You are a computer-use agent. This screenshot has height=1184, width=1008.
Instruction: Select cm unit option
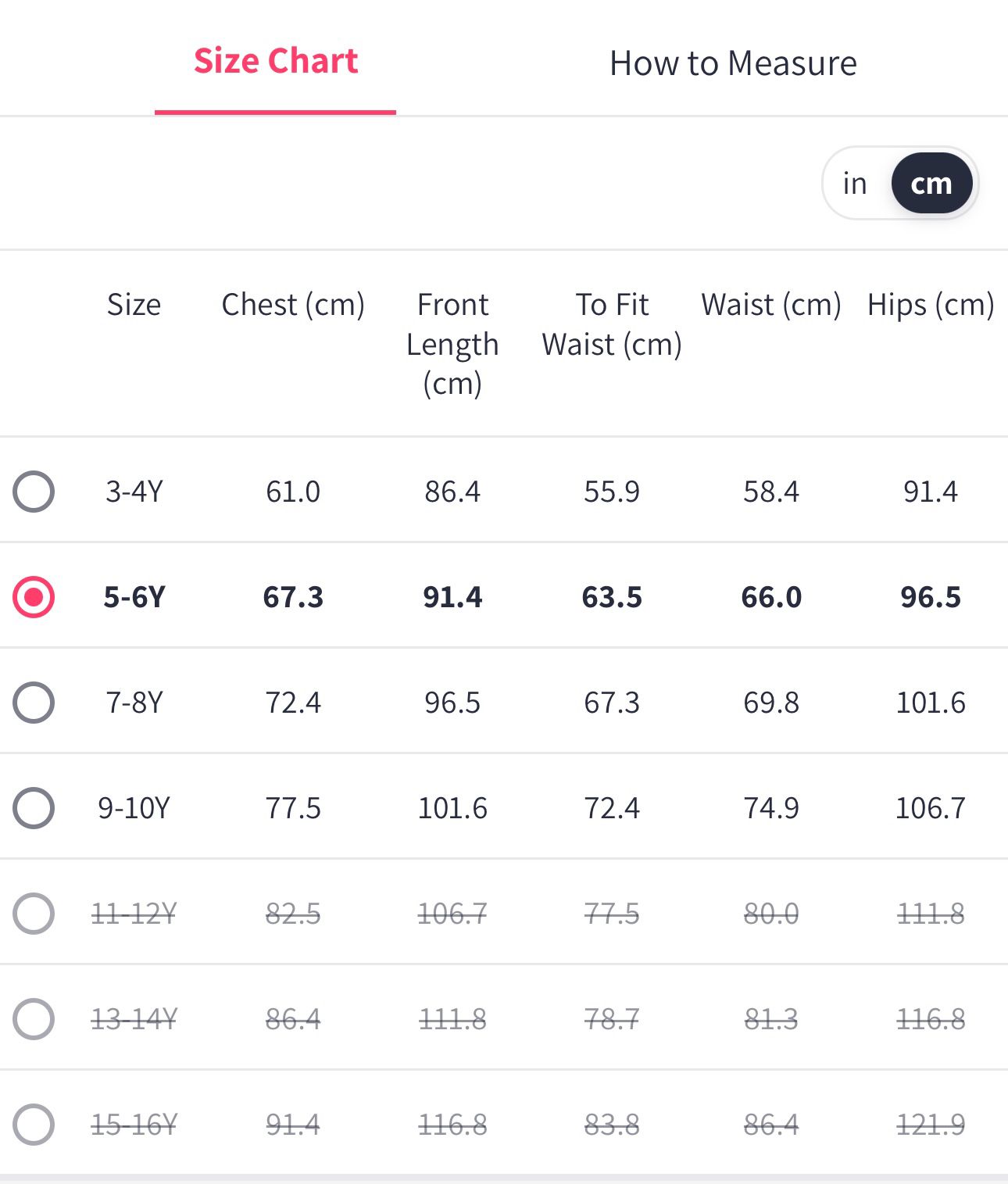click(x=931, y=184)
